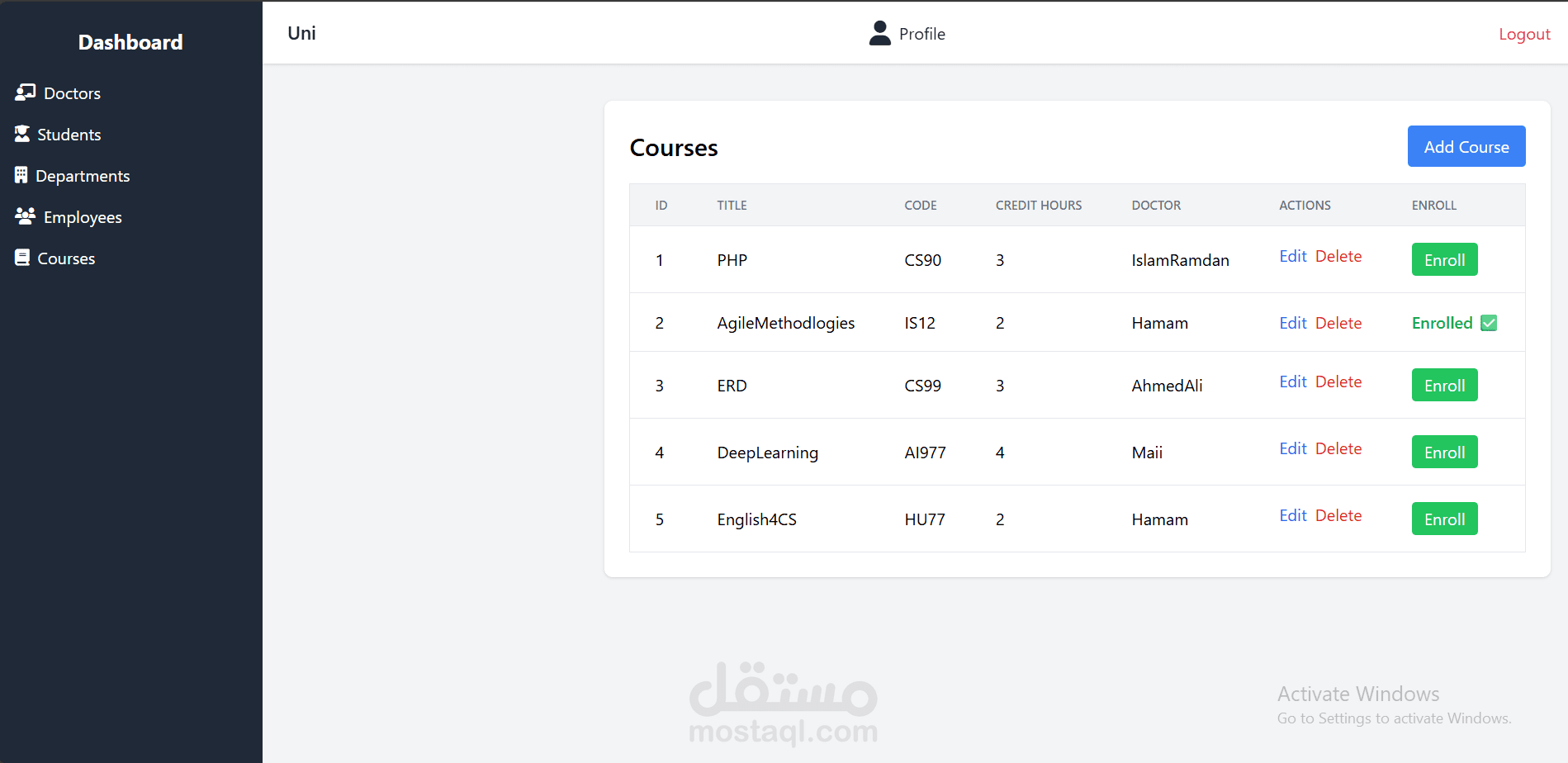Delete the ERD course
Image resolution: width=1568 pixels, height=763 pixels.
pyautogui.click(x=1338, y=381)
